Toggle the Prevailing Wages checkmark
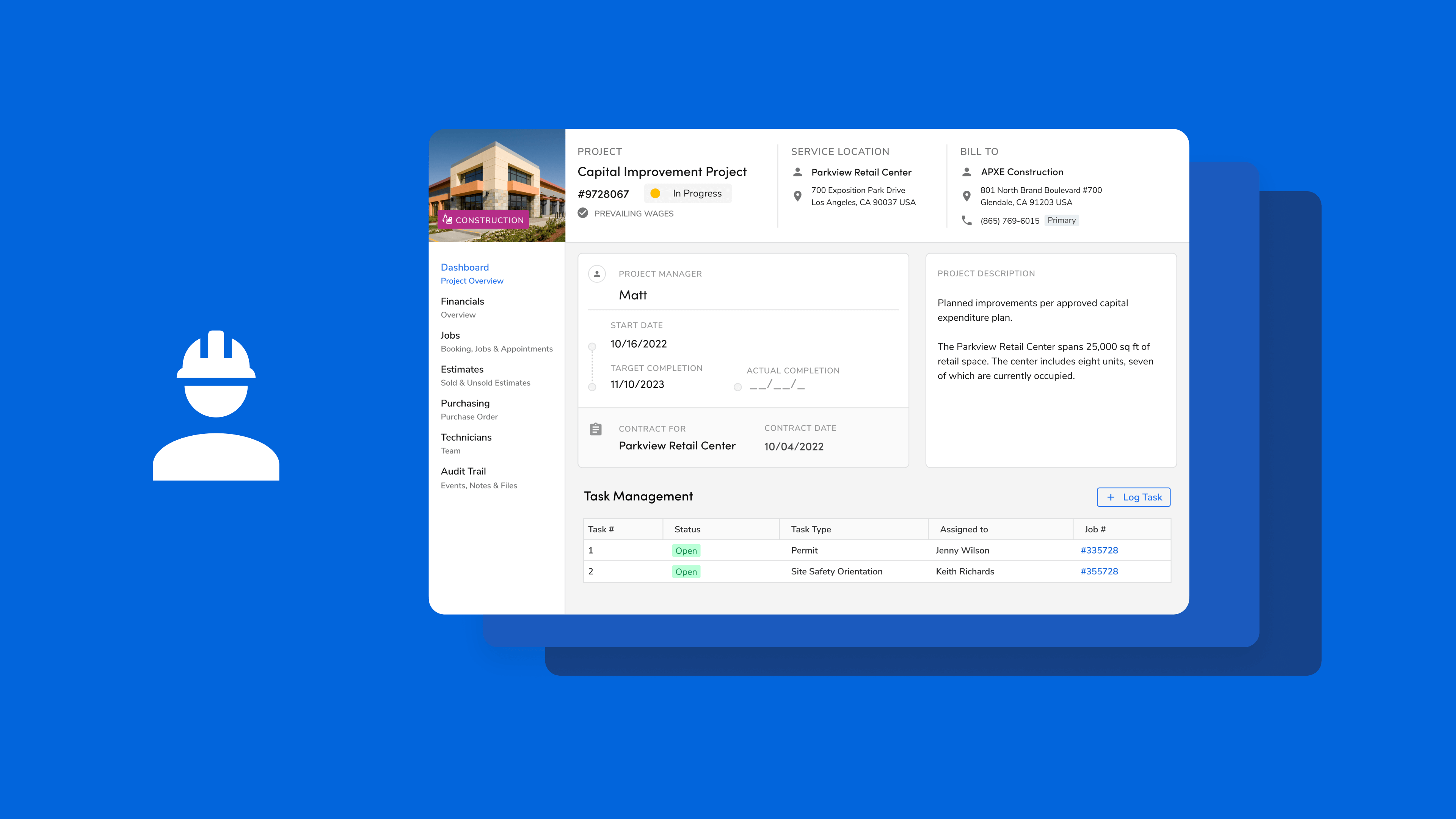 coord(583,213)
